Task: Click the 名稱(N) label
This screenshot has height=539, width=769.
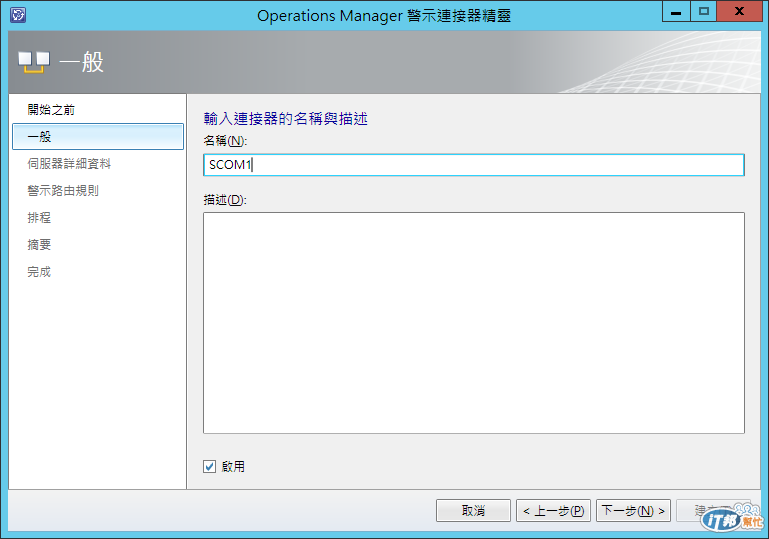Action: (x=225, y=141)
